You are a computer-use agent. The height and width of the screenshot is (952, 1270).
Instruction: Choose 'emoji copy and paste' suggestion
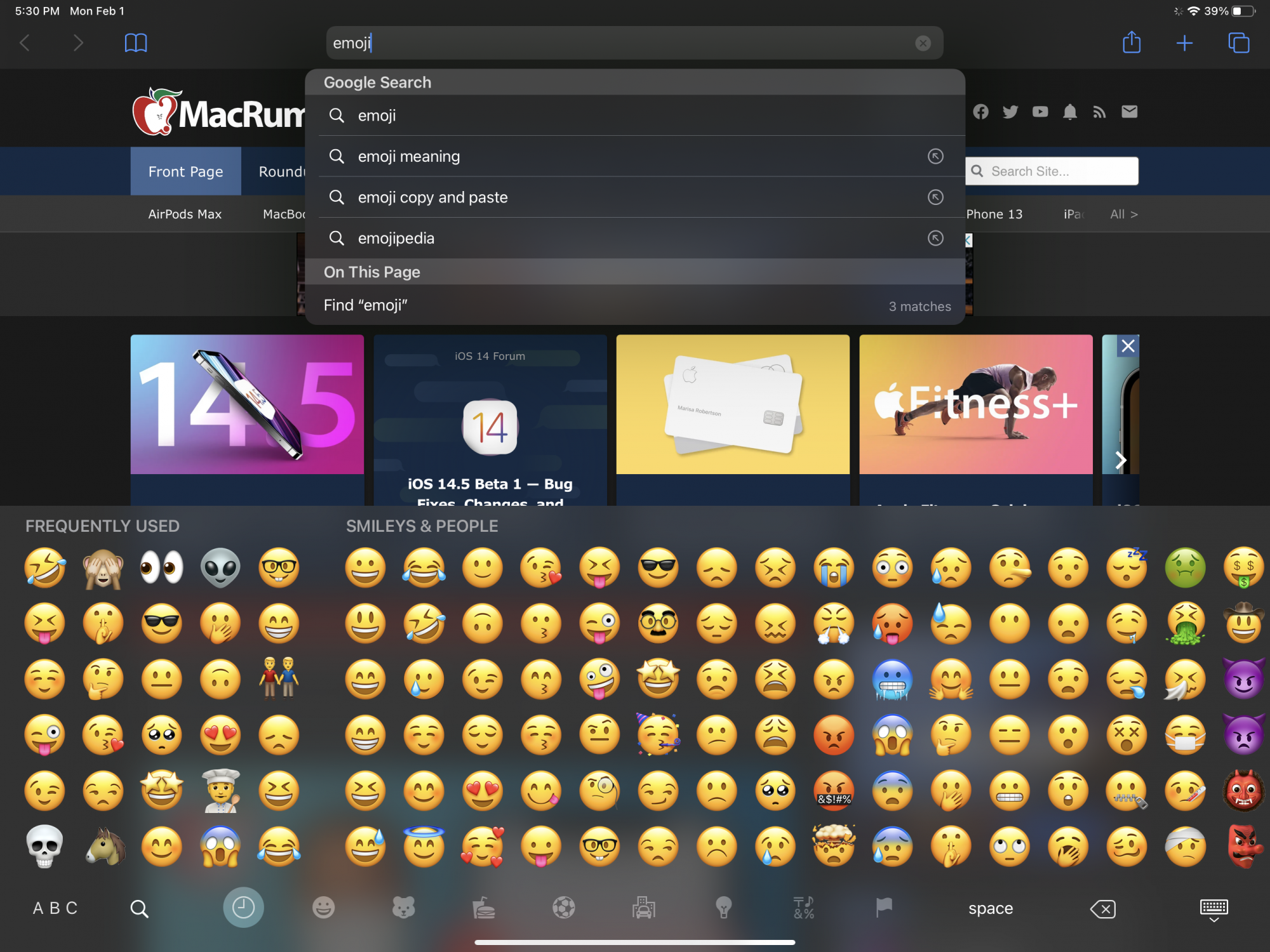[433, 197]
